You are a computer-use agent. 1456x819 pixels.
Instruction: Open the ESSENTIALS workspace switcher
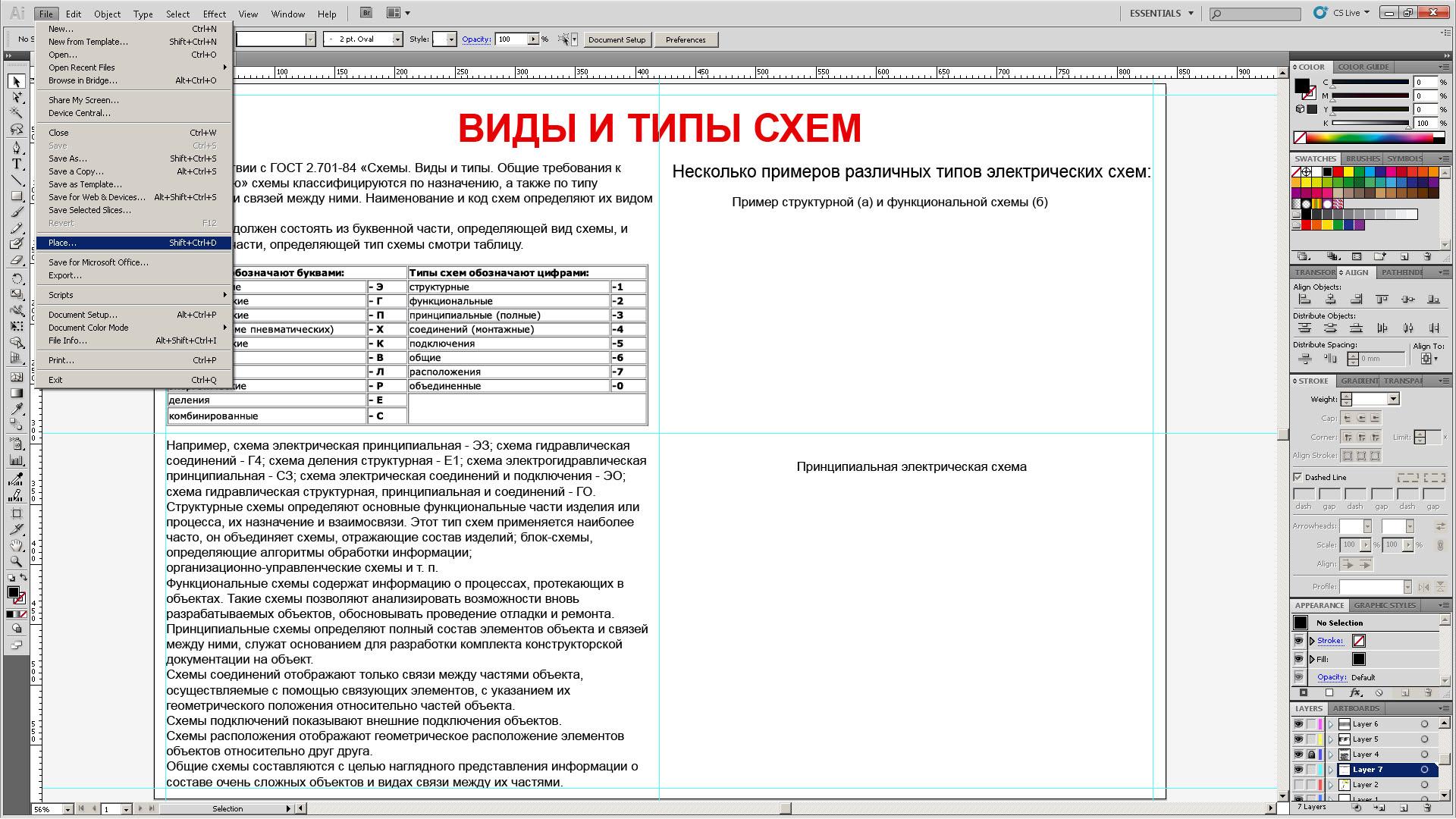coord(1161,13)
